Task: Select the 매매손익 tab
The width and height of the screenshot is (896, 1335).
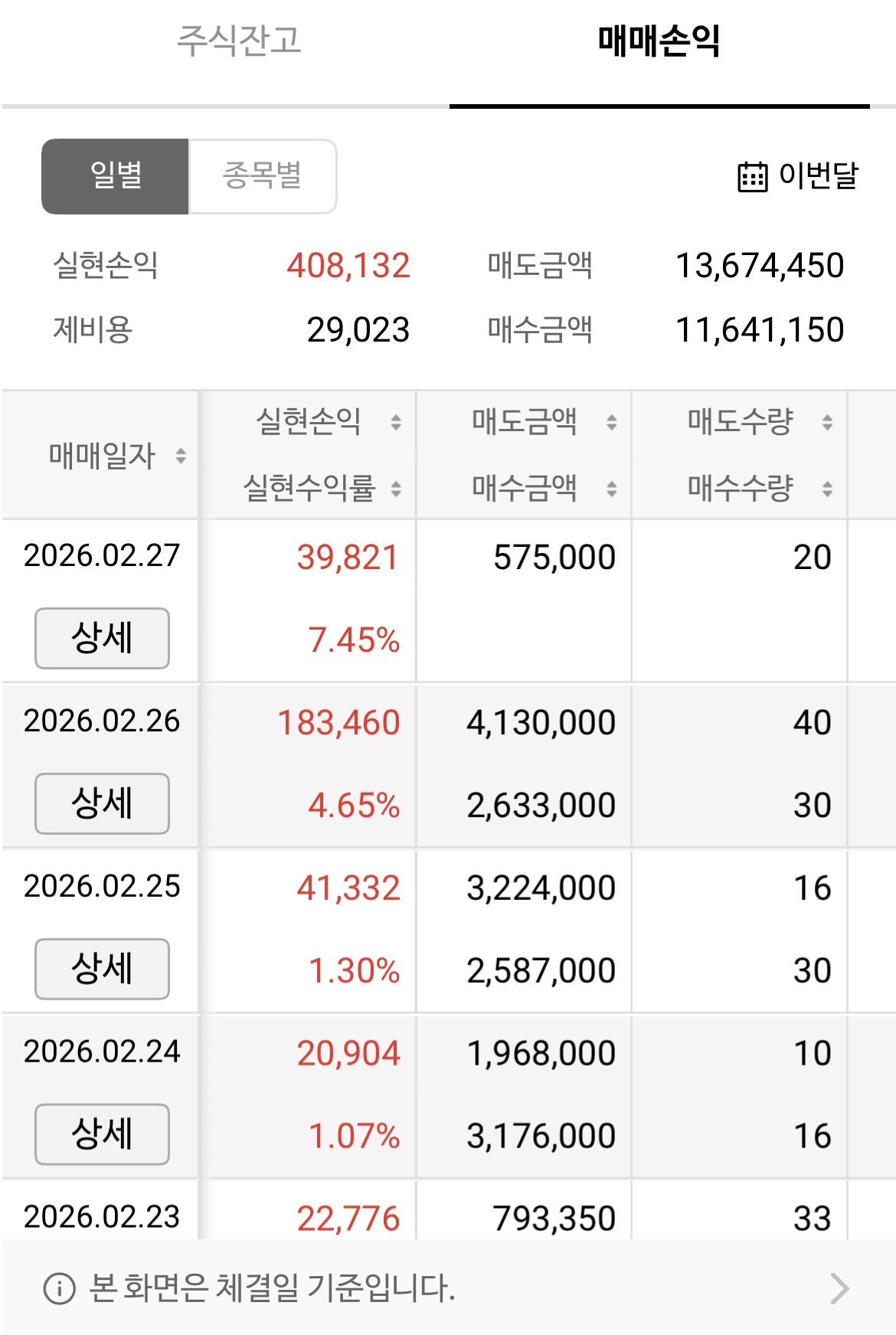Action: [659, 41]
